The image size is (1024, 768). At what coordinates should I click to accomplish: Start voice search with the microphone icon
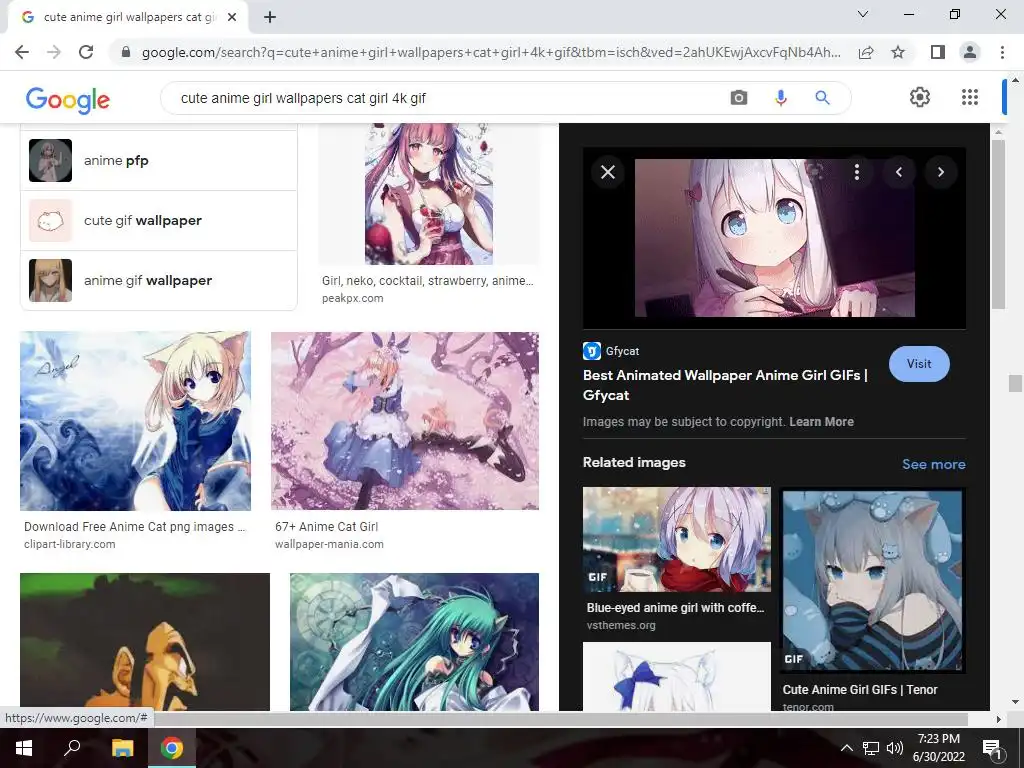[x=780, y=98]
